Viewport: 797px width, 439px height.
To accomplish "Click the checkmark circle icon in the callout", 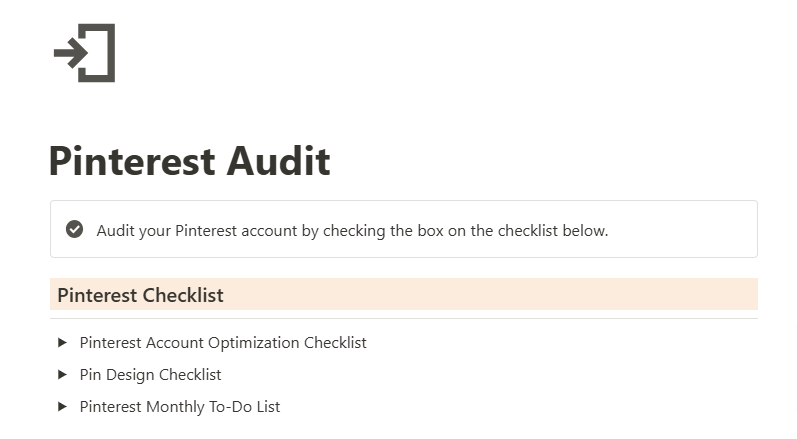I will pos(74,229).
